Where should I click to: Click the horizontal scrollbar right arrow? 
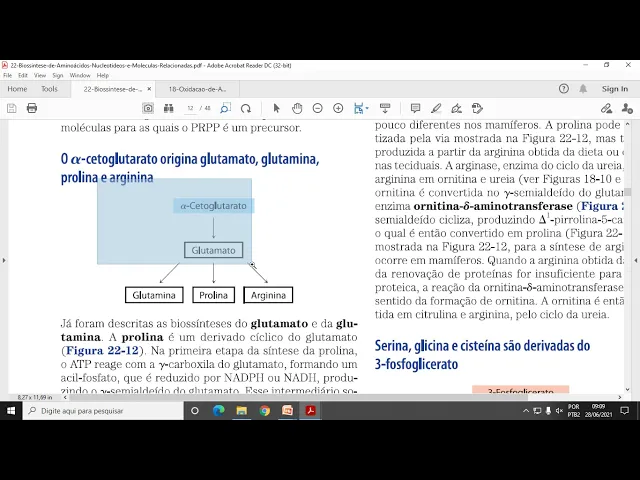coord(620,397)
